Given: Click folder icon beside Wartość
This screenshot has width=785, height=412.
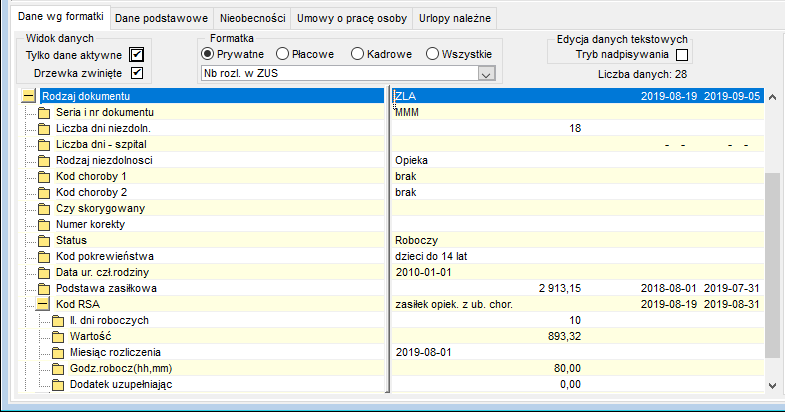Looking at the screenshot, I should click(58, 337).
